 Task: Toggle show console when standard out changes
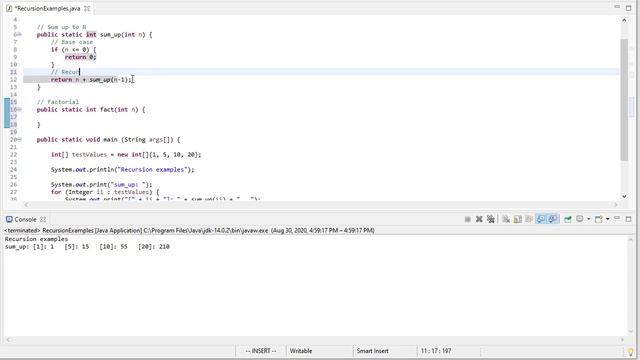[x=541, y=219]
